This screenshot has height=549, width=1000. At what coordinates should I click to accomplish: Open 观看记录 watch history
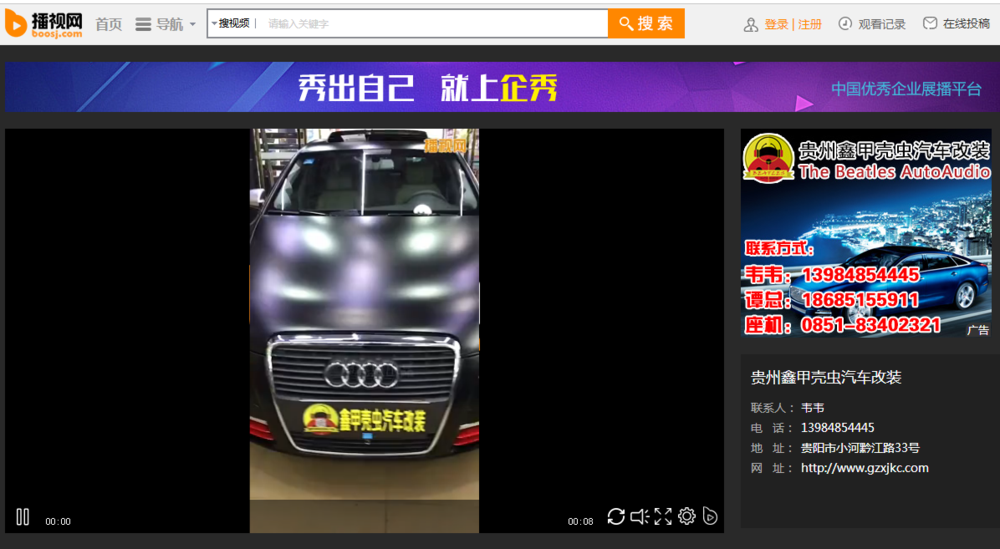(x=881, y=24)
